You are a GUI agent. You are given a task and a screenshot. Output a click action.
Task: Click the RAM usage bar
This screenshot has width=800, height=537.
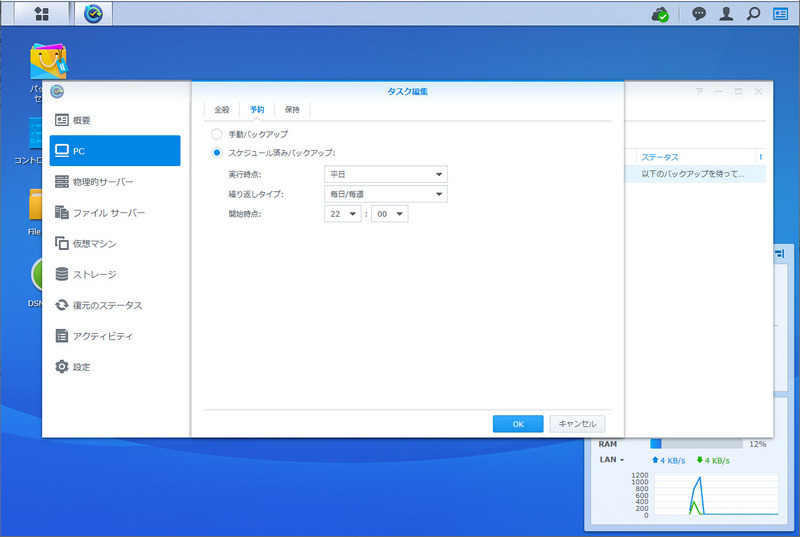pyautogui.click(x=696, y=444)
